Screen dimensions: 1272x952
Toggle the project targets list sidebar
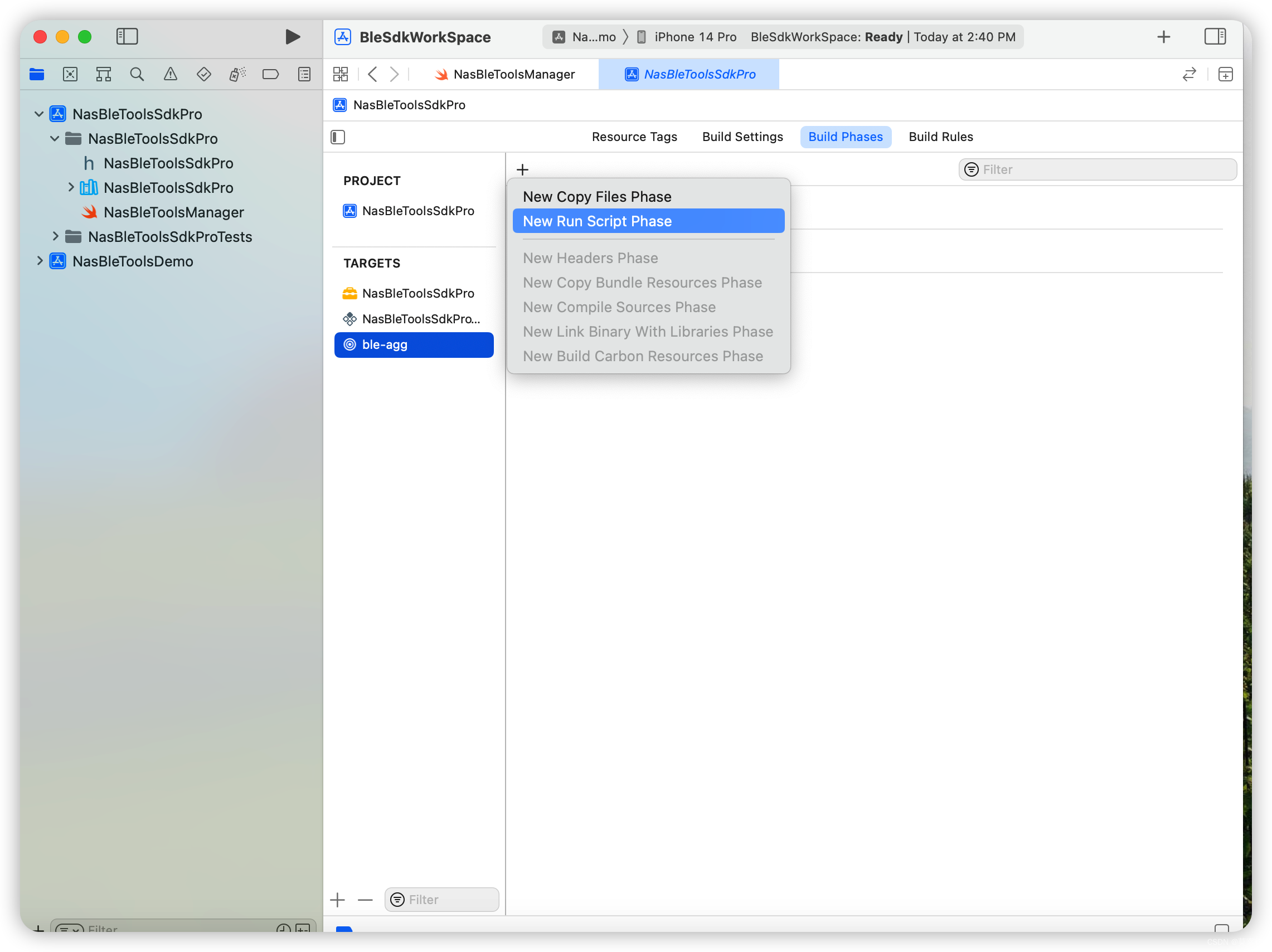pos(338,137)
